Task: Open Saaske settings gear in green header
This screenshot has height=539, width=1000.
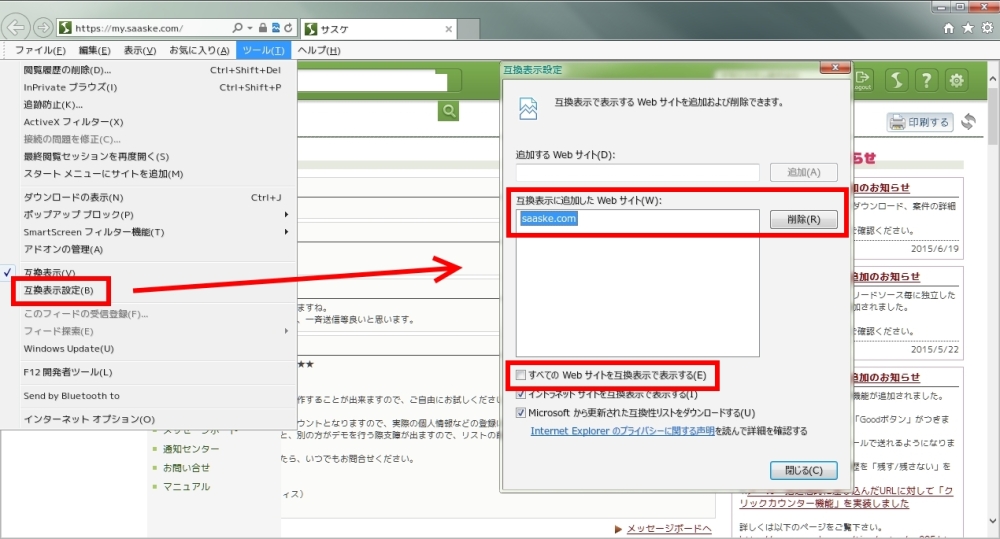Action: click(x=957, y=81)
